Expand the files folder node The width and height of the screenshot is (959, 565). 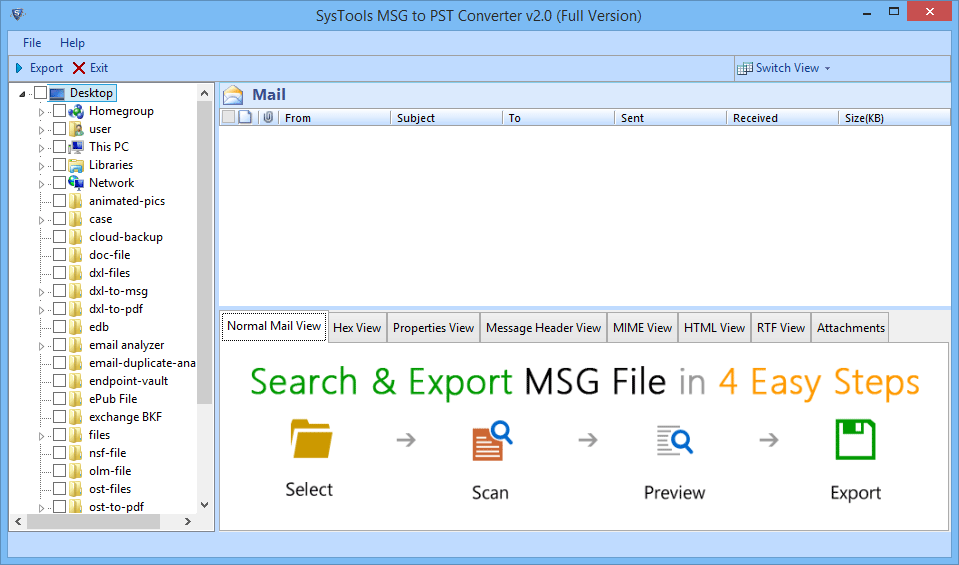tap(42, 436)
